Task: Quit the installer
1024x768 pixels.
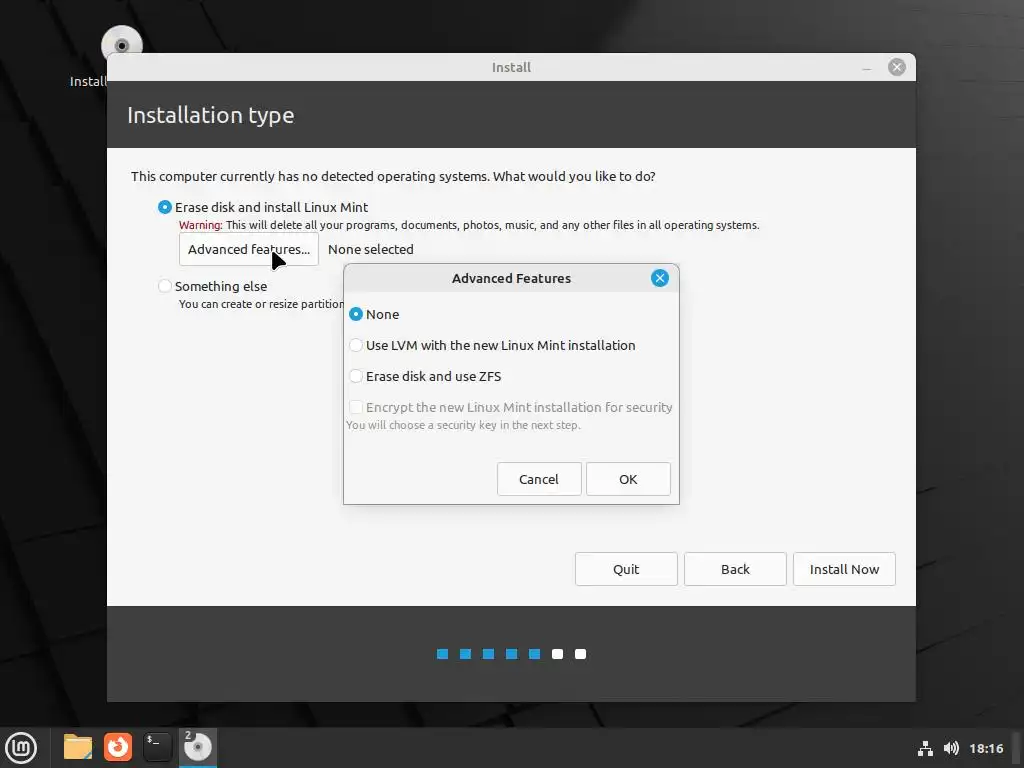Action: click(x=626, y=569)
